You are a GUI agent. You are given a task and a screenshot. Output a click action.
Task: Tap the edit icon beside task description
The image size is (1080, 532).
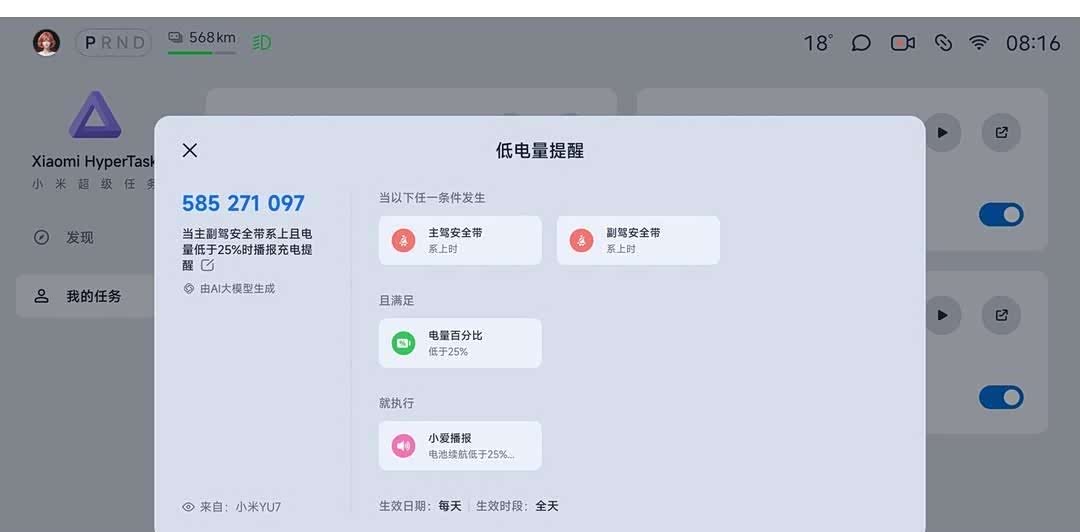[x=207, y=265]
